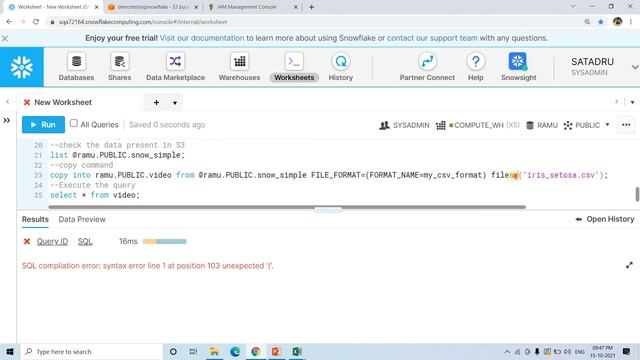Click the Query ID link
This screenshot has width=640, height=360.
[x=52, y=241]
